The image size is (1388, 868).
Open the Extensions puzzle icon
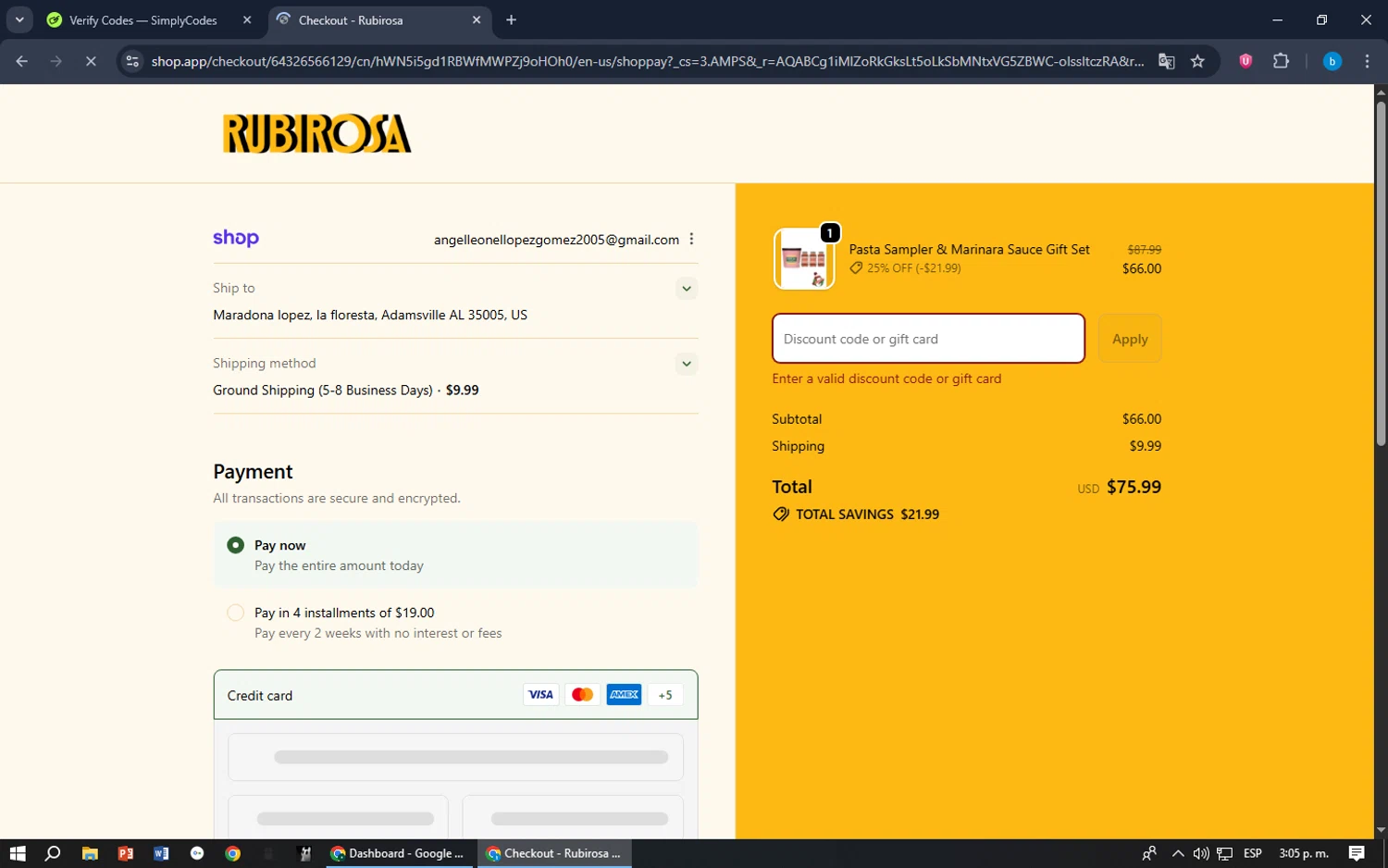(x=1281, y=61)
